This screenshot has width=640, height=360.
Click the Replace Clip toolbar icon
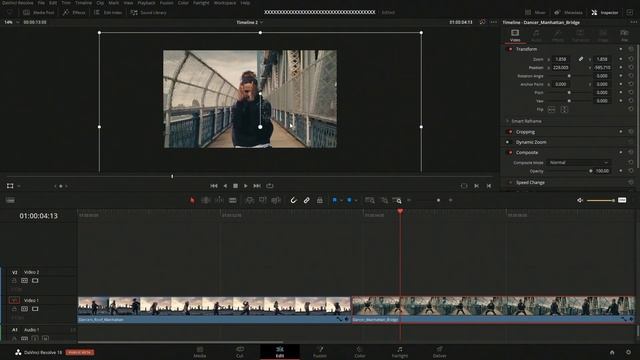click(276, 200)
